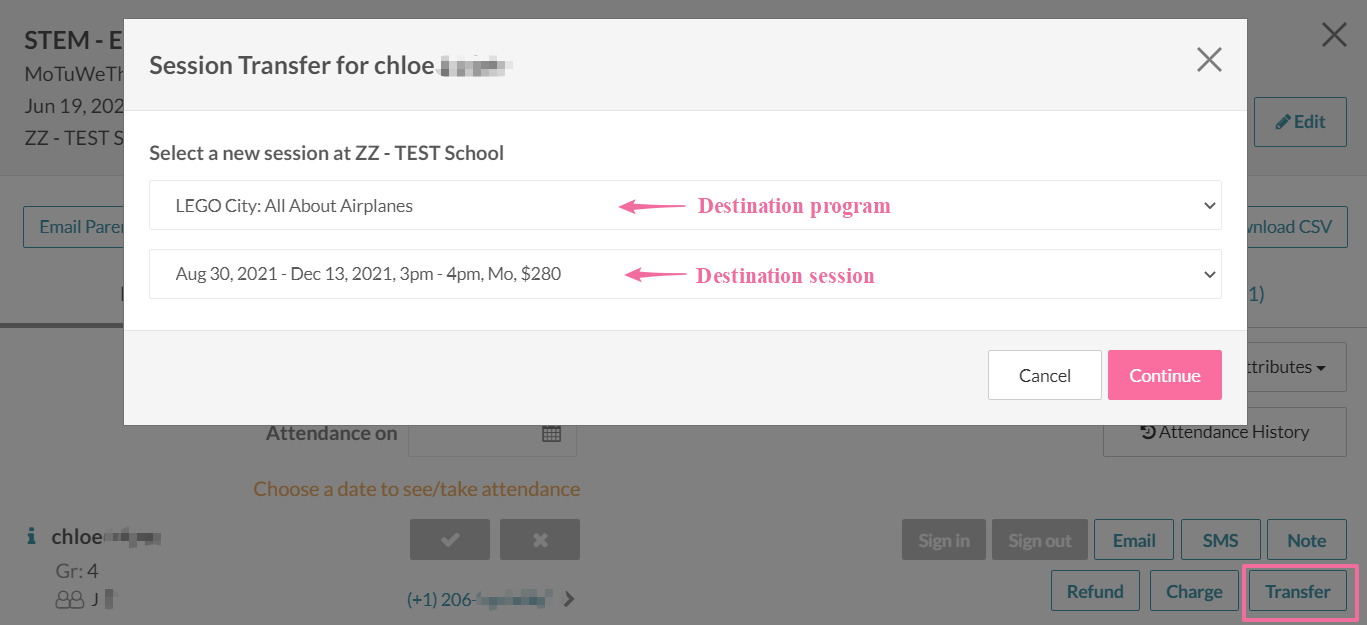Click Cancel in the transfer dialog
Viewport: 1367px width, 625px height.
pyautogui.click(x=1044, y=375)
